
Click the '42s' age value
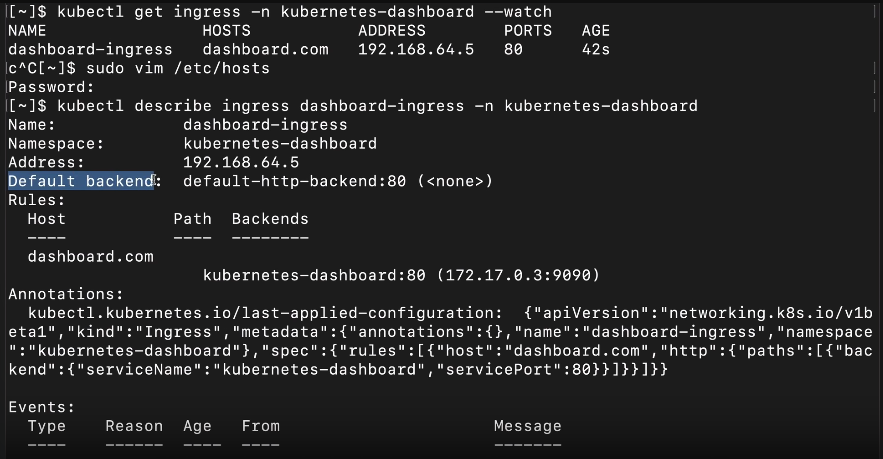coord(596,50)
